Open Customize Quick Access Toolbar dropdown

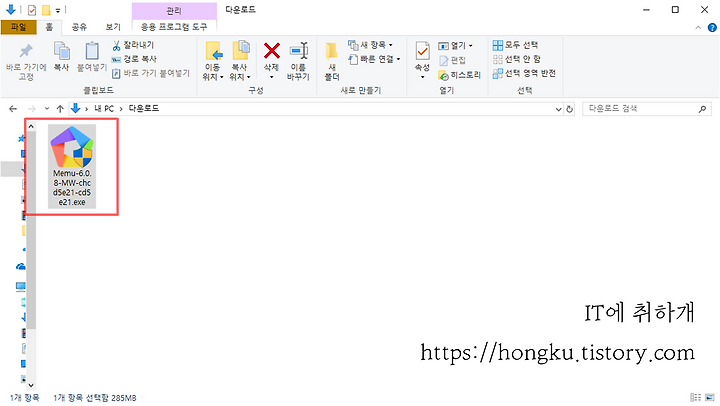[58, 10]
